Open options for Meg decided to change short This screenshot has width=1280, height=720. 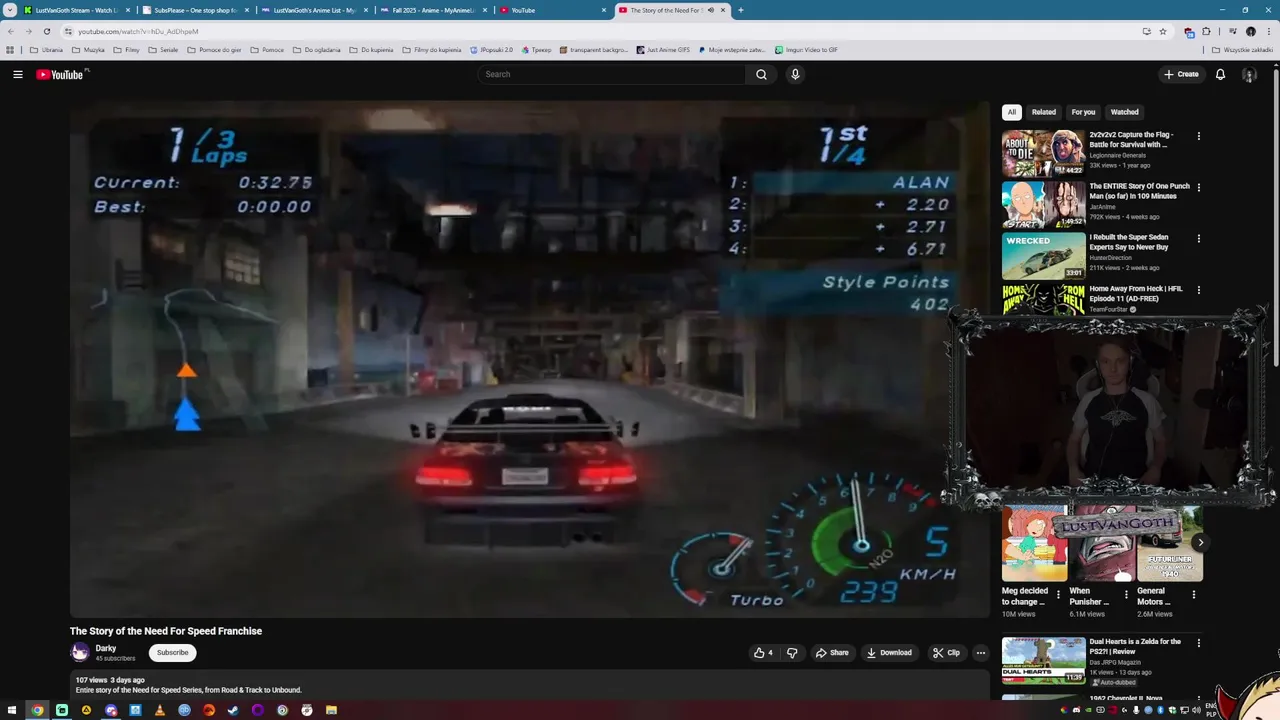click(1058, 594)
